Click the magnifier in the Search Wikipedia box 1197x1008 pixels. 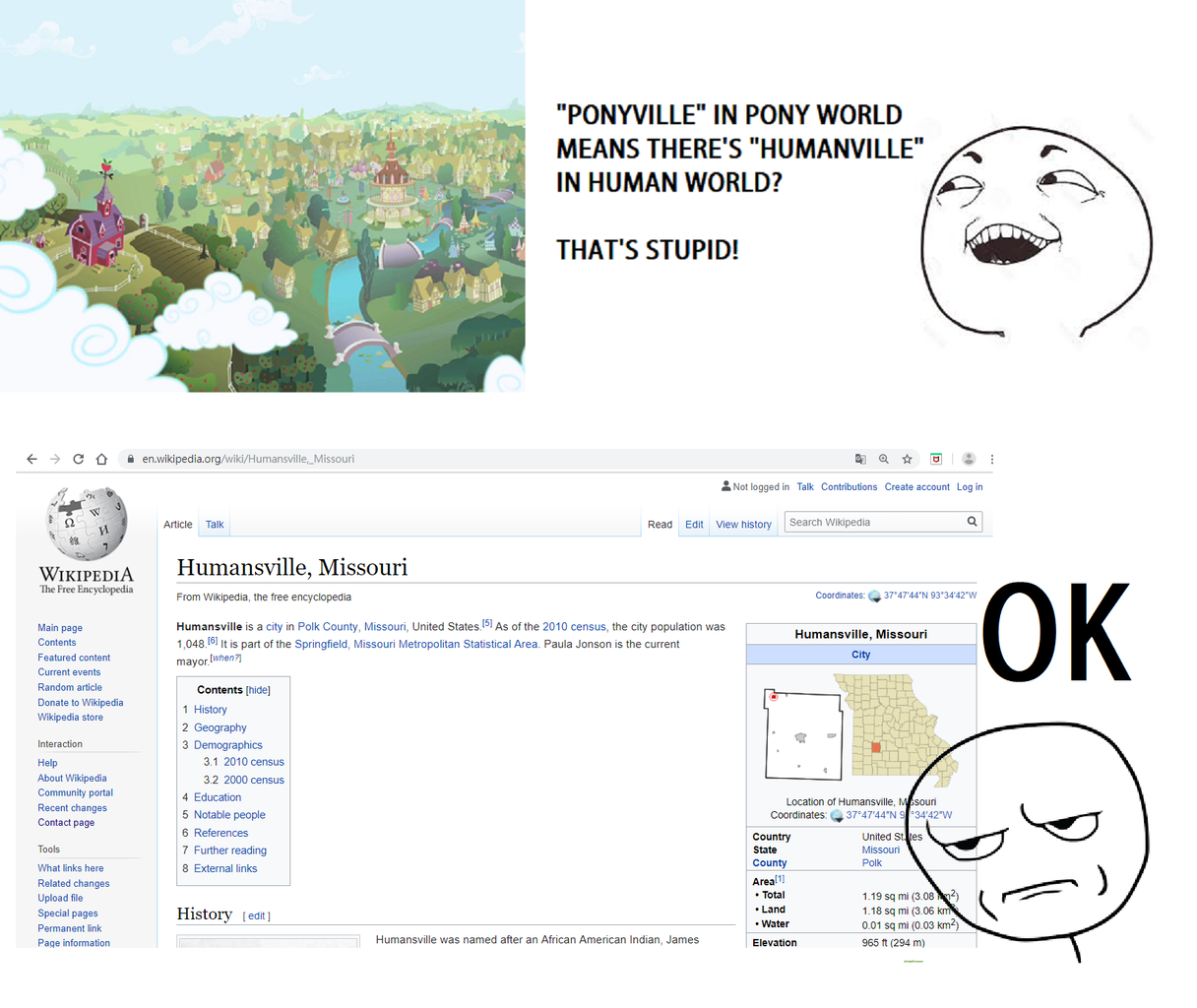972,522
